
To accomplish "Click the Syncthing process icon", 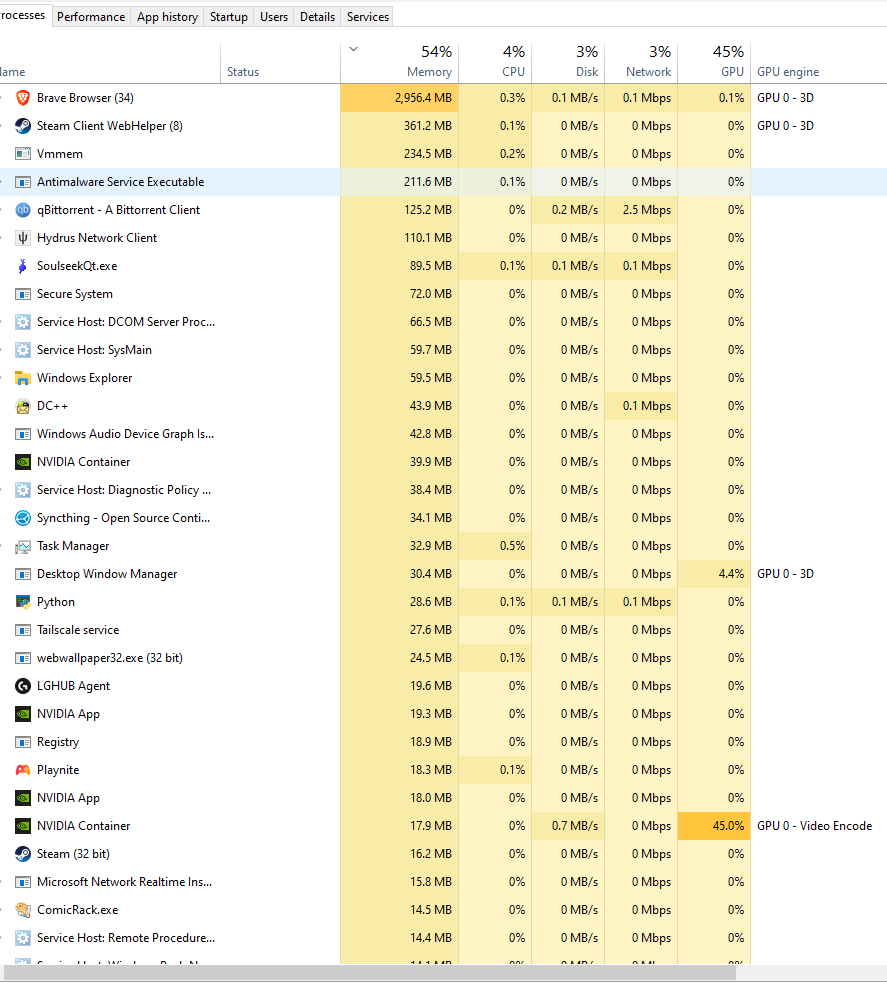I will pos(23,518).
